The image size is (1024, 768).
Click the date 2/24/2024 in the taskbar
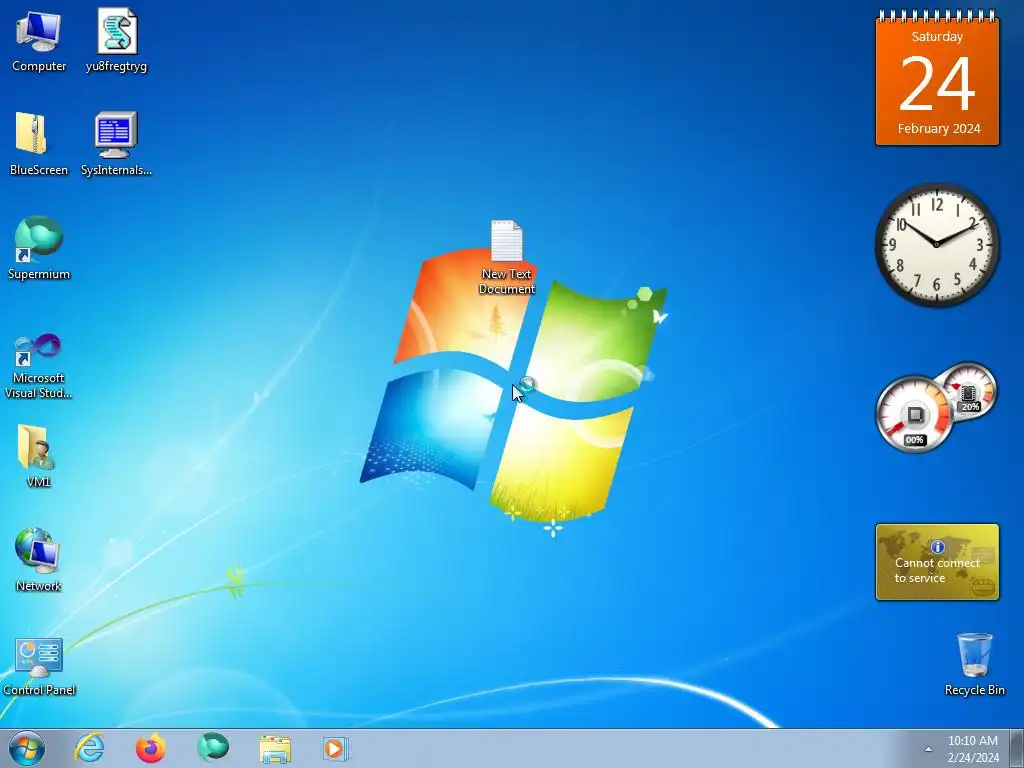pyautogui.click(x=972, y=758)
